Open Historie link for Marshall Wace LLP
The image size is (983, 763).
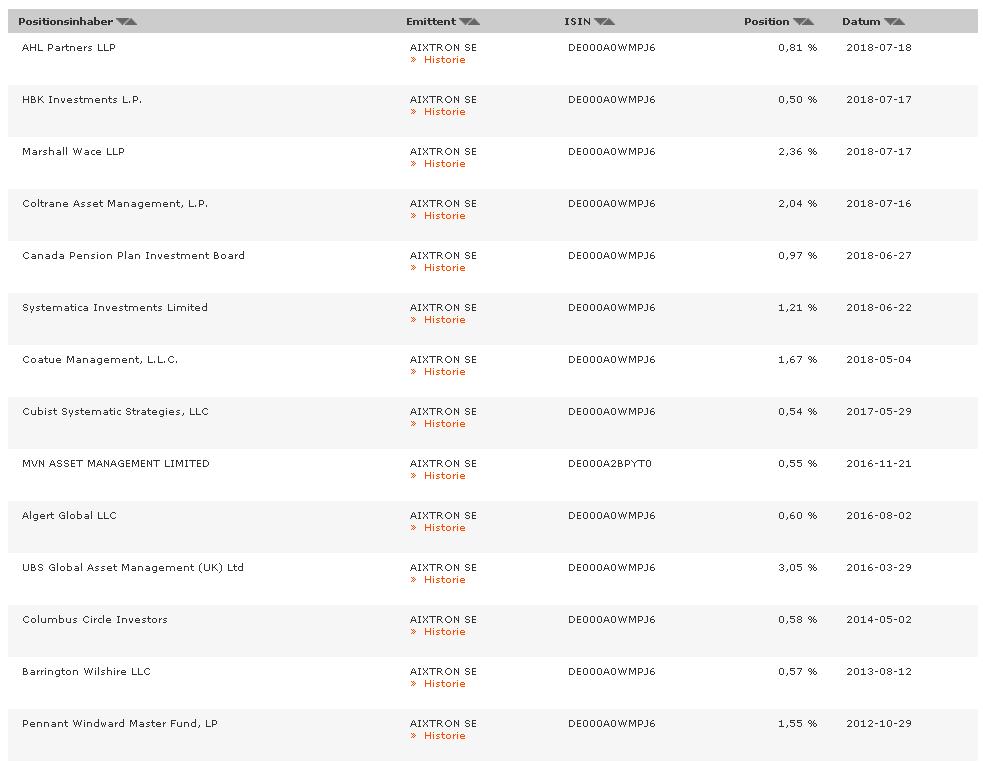pos(444,164)
